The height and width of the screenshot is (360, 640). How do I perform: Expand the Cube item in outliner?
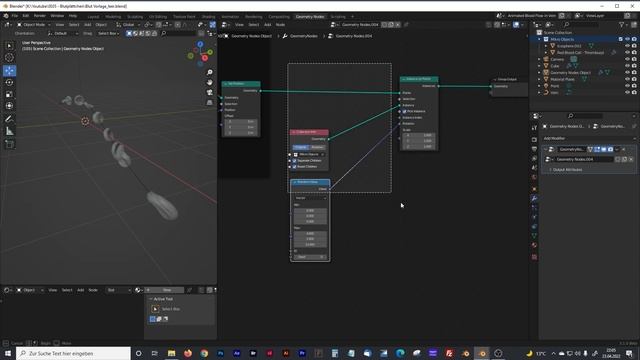(x=539, y=66)
